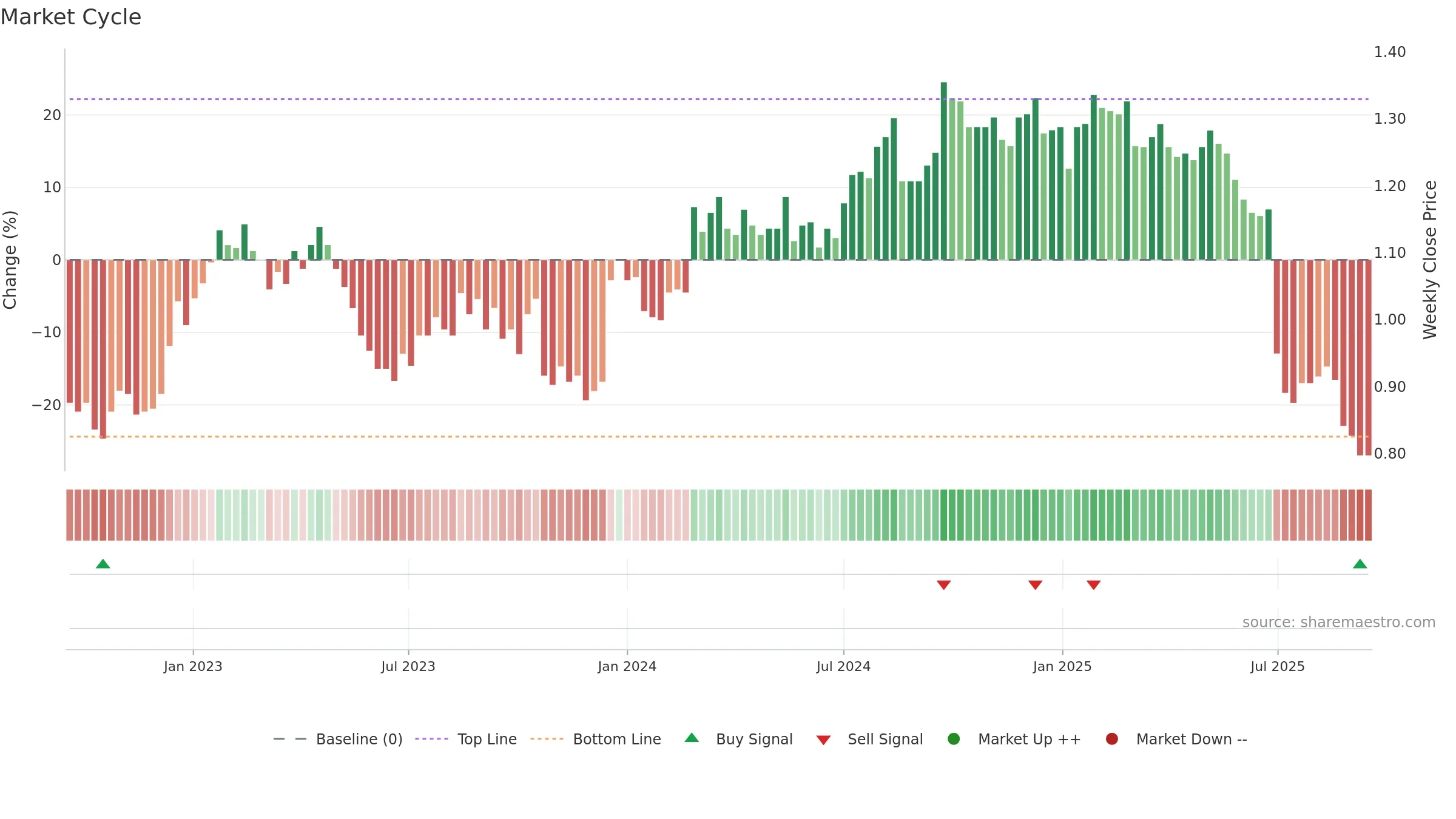Toggle Market Up ++ legend entry

coord(1014,739)
